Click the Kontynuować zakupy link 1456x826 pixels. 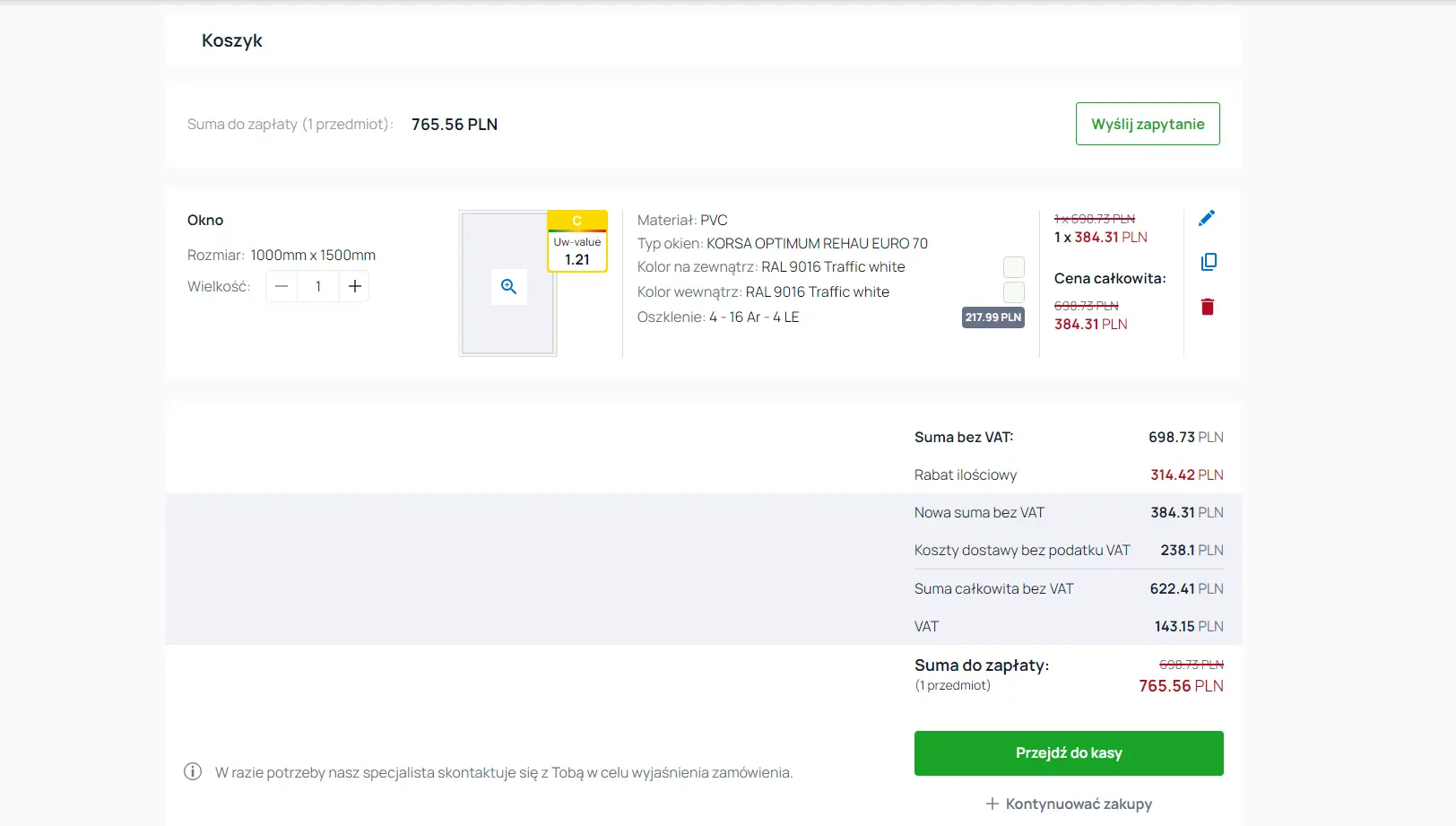(x=1069, y=804)
